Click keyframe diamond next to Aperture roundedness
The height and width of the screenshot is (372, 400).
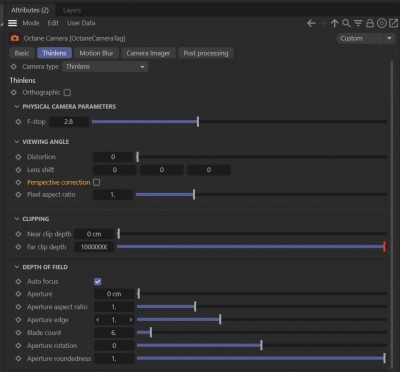[18, 359]
